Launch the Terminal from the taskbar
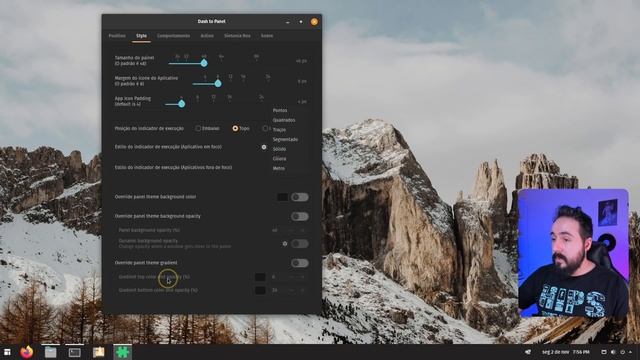 [x=74, y=352]
